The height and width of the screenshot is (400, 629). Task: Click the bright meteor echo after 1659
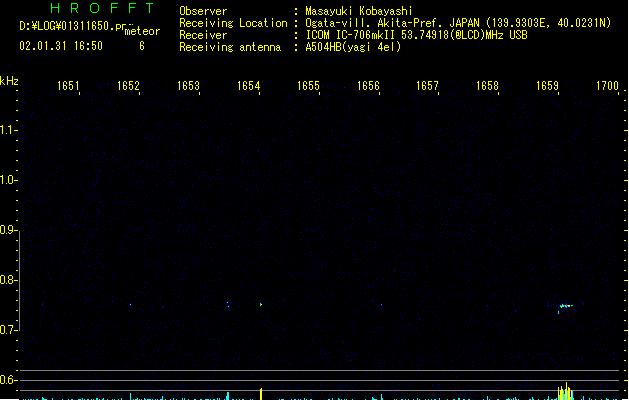[566, 306]
